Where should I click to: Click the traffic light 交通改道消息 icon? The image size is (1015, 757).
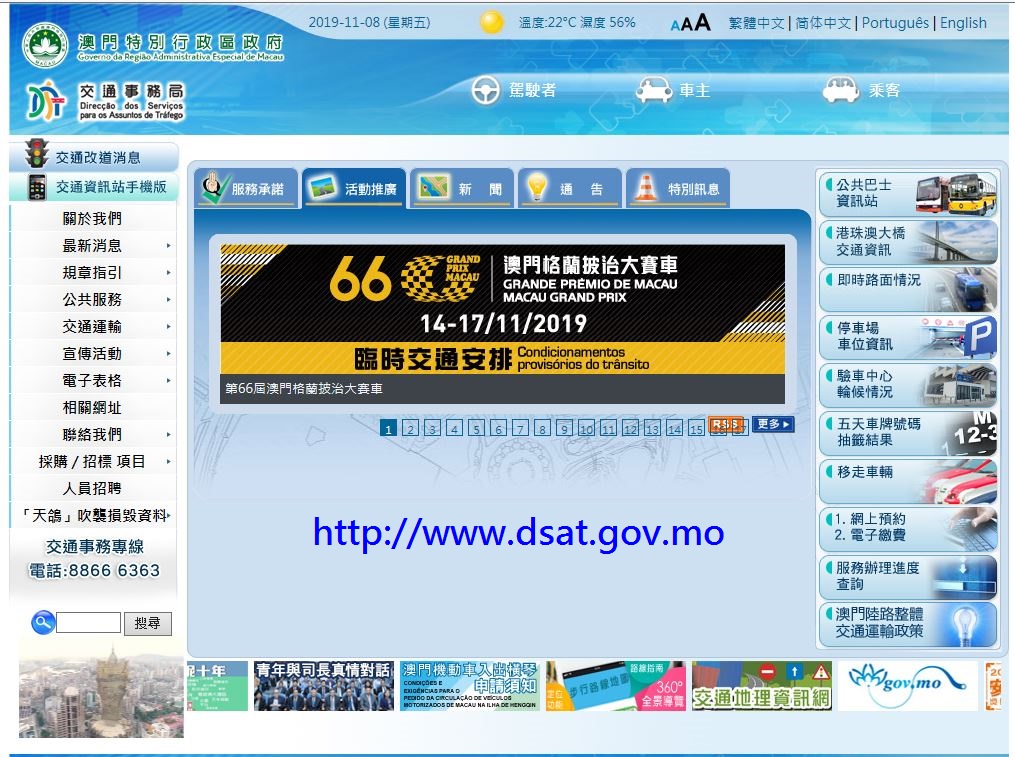click(37, 155)
